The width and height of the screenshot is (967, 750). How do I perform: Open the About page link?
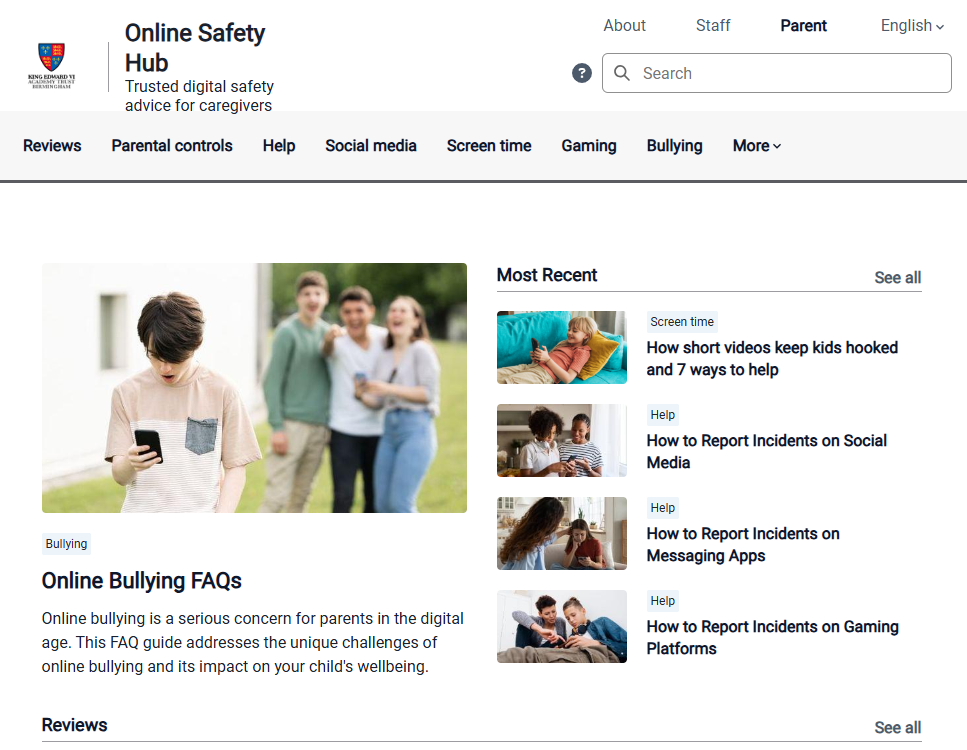point(624,26)
